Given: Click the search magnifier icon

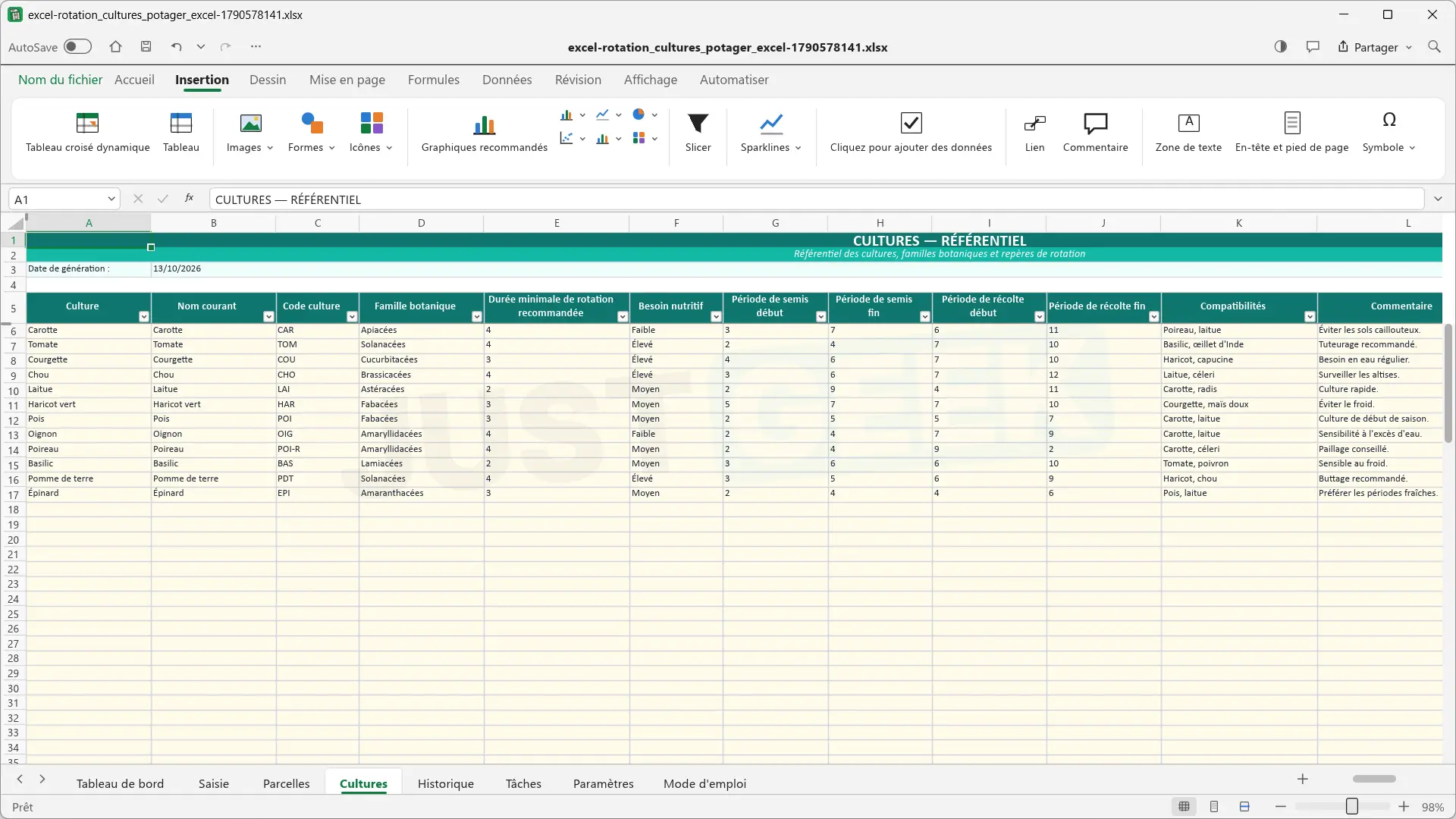Looking at the screenshot, I should tap(1434, 47).
